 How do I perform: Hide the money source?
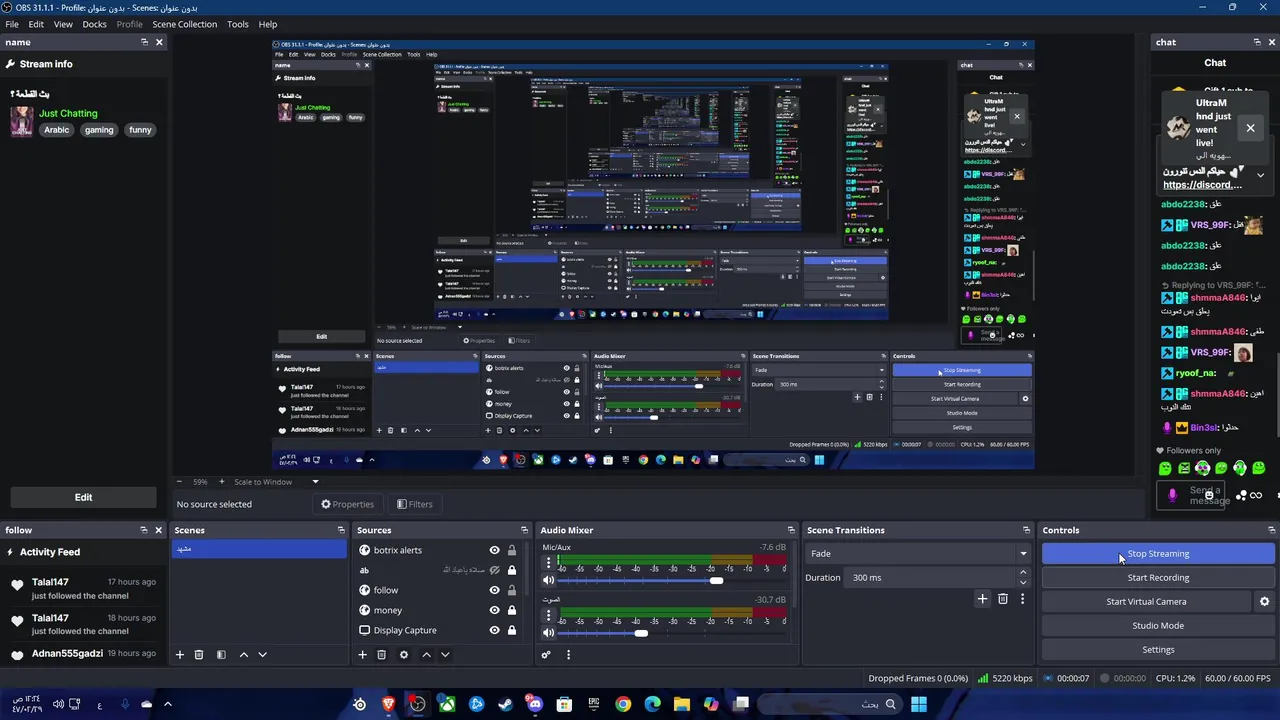[x=494, y=610]
